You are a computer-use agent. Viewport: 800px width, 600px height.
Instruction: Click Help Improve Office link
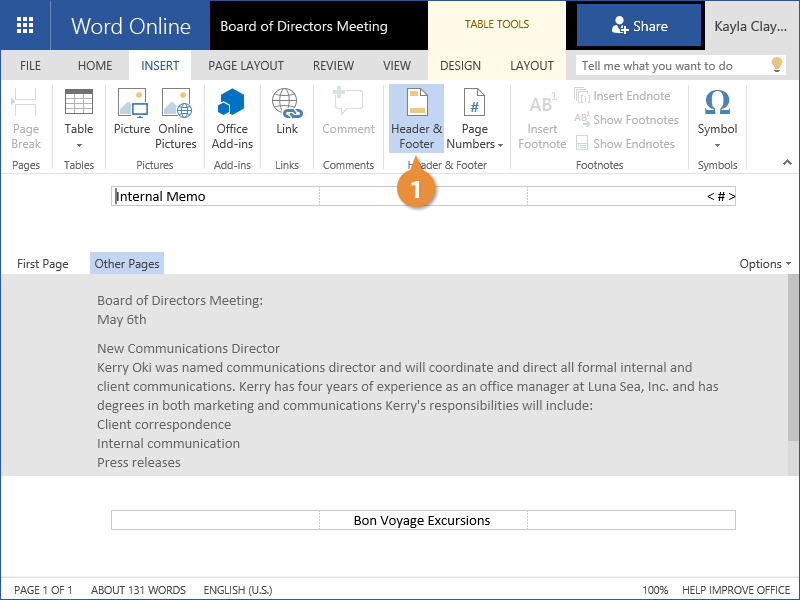(738, 590)
